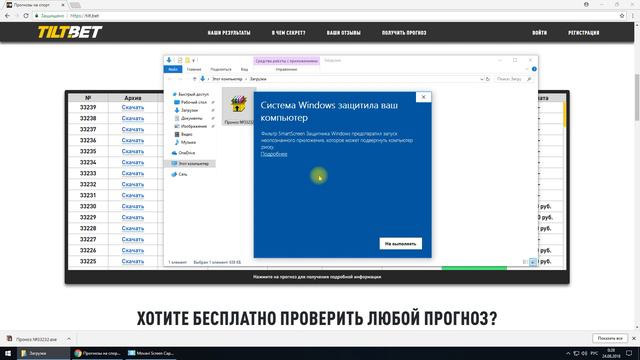Click the browser back arrow
This screenshot has width=640, height=360.
(x=7, y=16)
